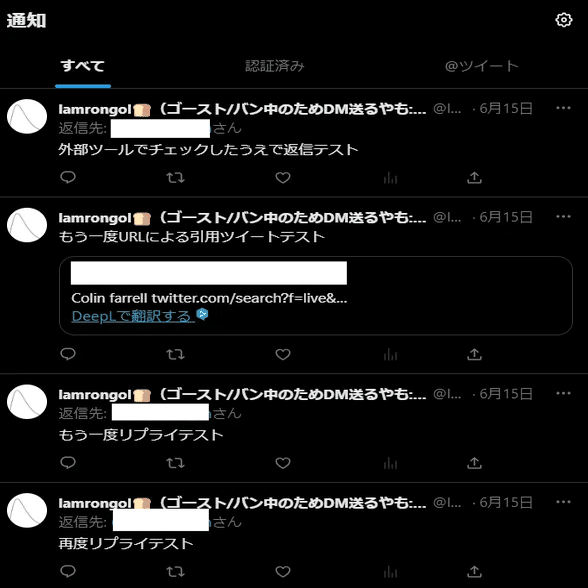Click the DeepLで翻訳する link
This screenshot has width=588, height=588.
[133, 316]
